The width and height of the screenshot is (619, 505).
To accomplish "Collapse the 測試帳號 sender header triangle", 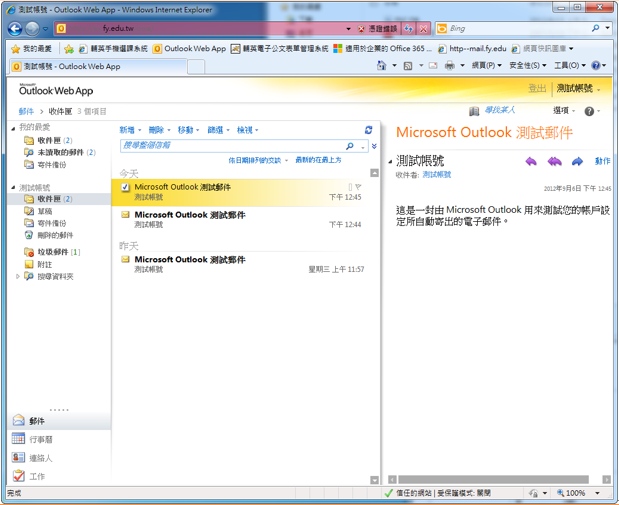I will pyautogui.click(x=390, y=161).
